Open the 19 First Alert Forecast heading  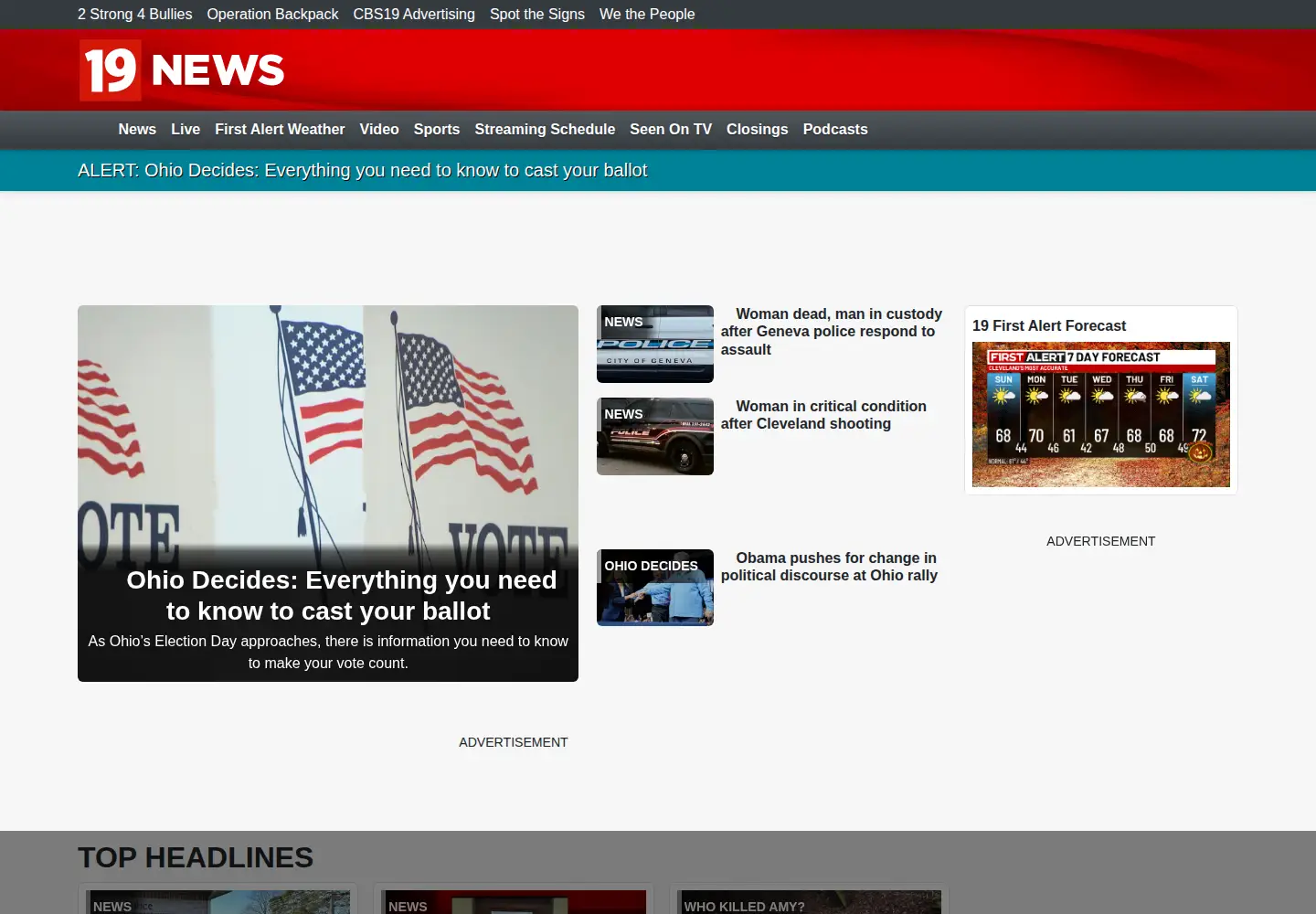(1049, 326)
